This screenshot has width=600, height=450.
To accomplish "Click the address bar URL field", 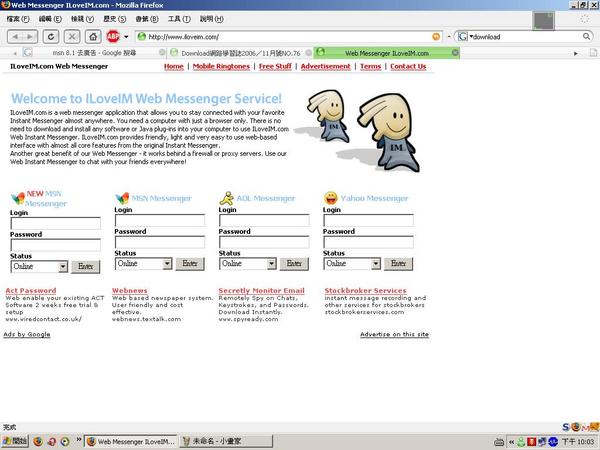I will click(x=289, y=37).
